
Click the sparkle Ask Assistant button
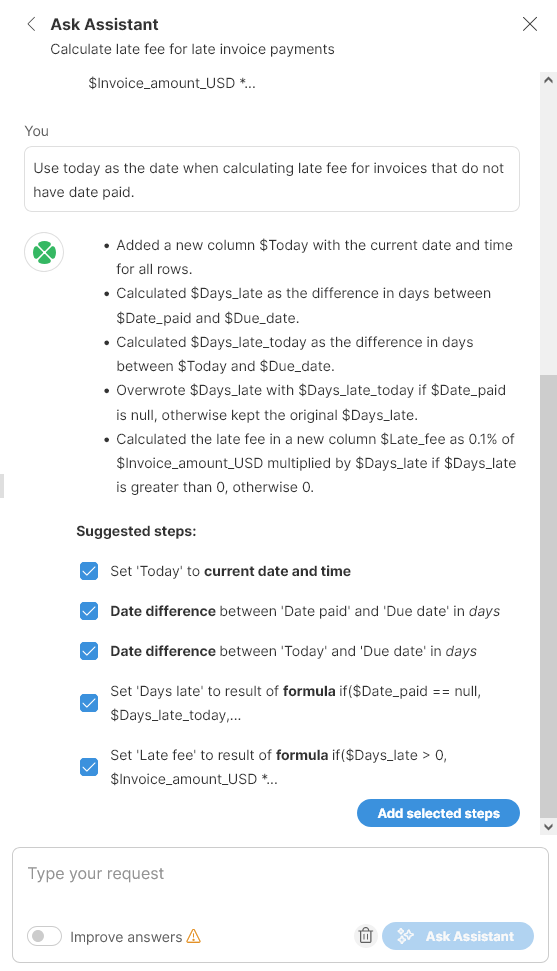point(458,936)
